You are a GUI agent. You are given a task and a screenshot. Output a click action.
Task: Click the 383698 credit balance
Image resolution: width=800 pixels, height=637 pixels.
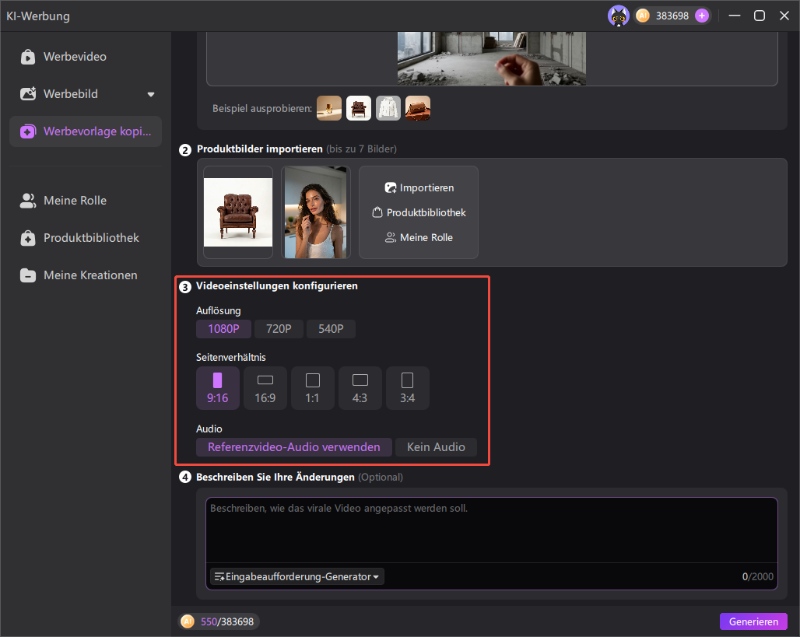coord(672,16)
